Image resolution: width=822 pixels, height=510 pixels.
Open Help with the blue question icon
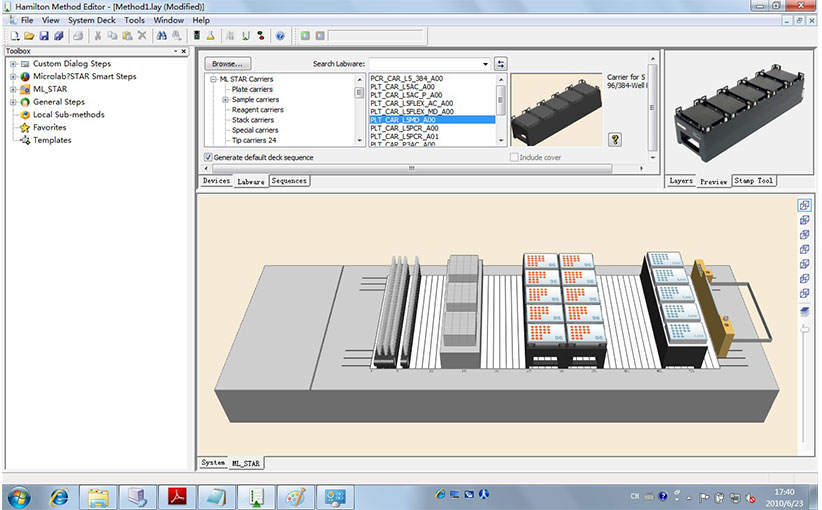pos(280,36)
